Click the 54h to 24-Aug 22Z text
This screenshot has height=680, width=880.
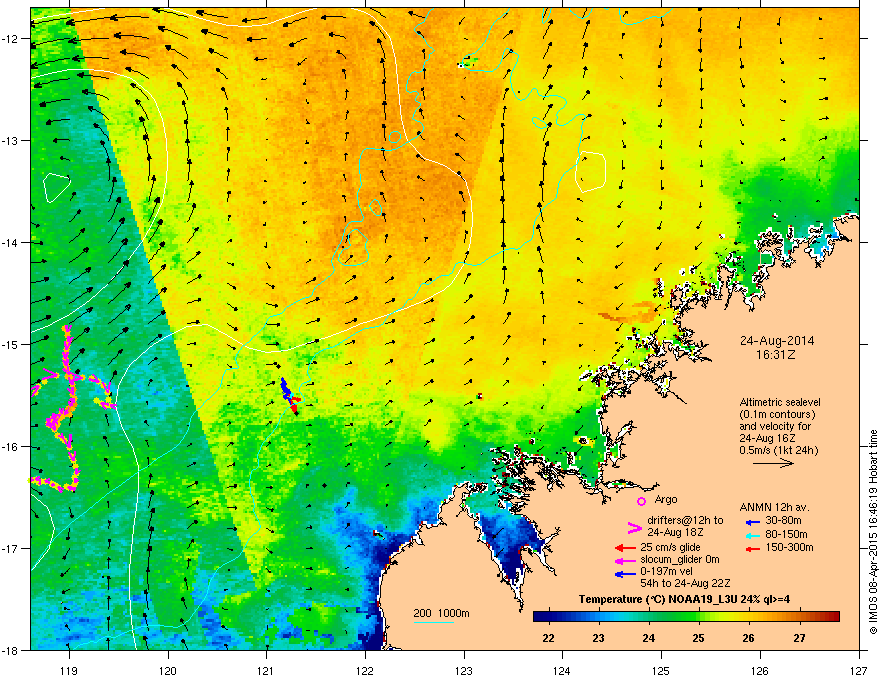click(x=685, y=583)
